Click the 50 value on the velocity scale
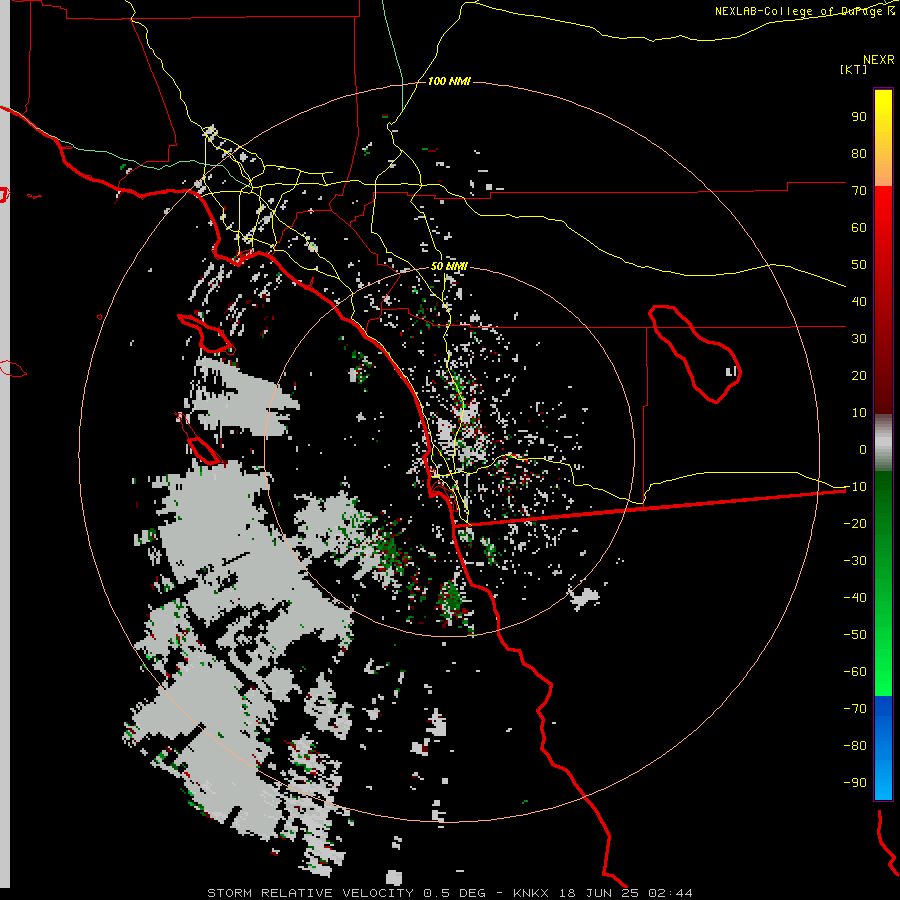900x900 pixels. (859, 265)
